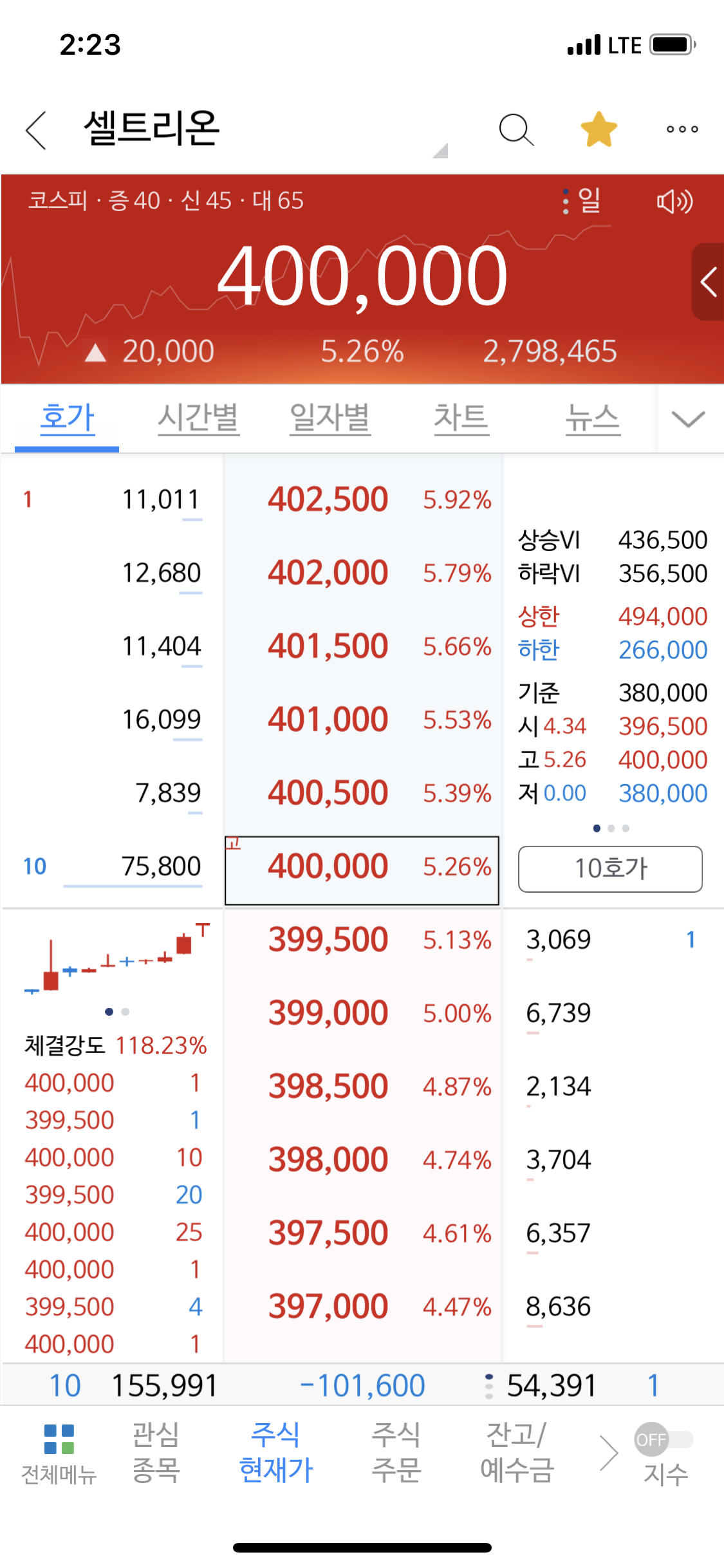Open 잔고/예수금 in bottom bar
Image resolution: width=724 pixels, height=1568 pixels.
517,1452
